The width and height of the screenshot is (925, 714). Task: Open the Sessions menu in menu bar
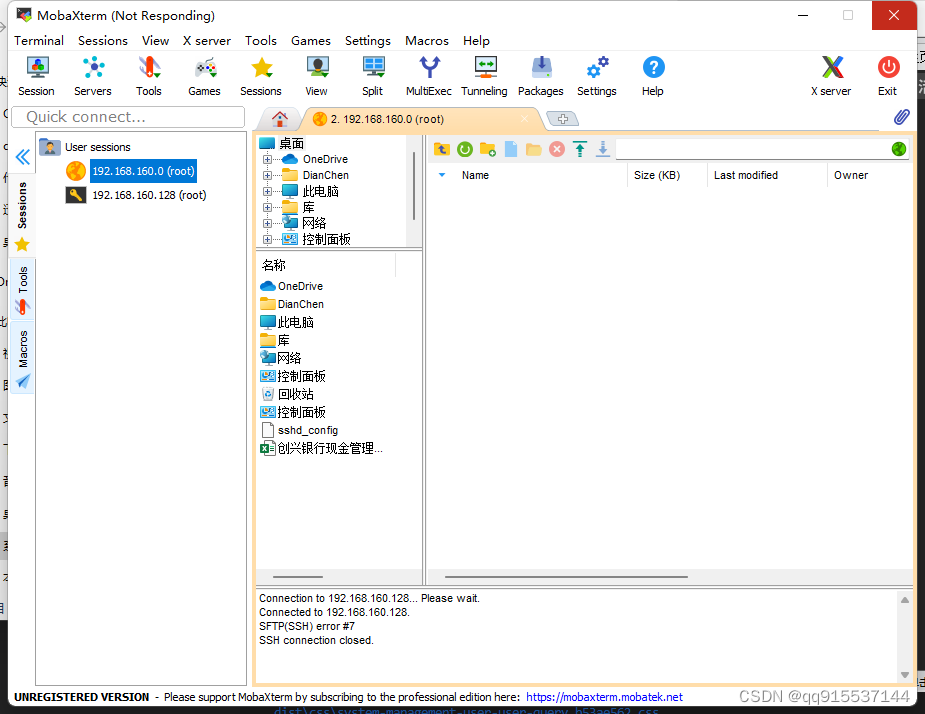point(103,41)
